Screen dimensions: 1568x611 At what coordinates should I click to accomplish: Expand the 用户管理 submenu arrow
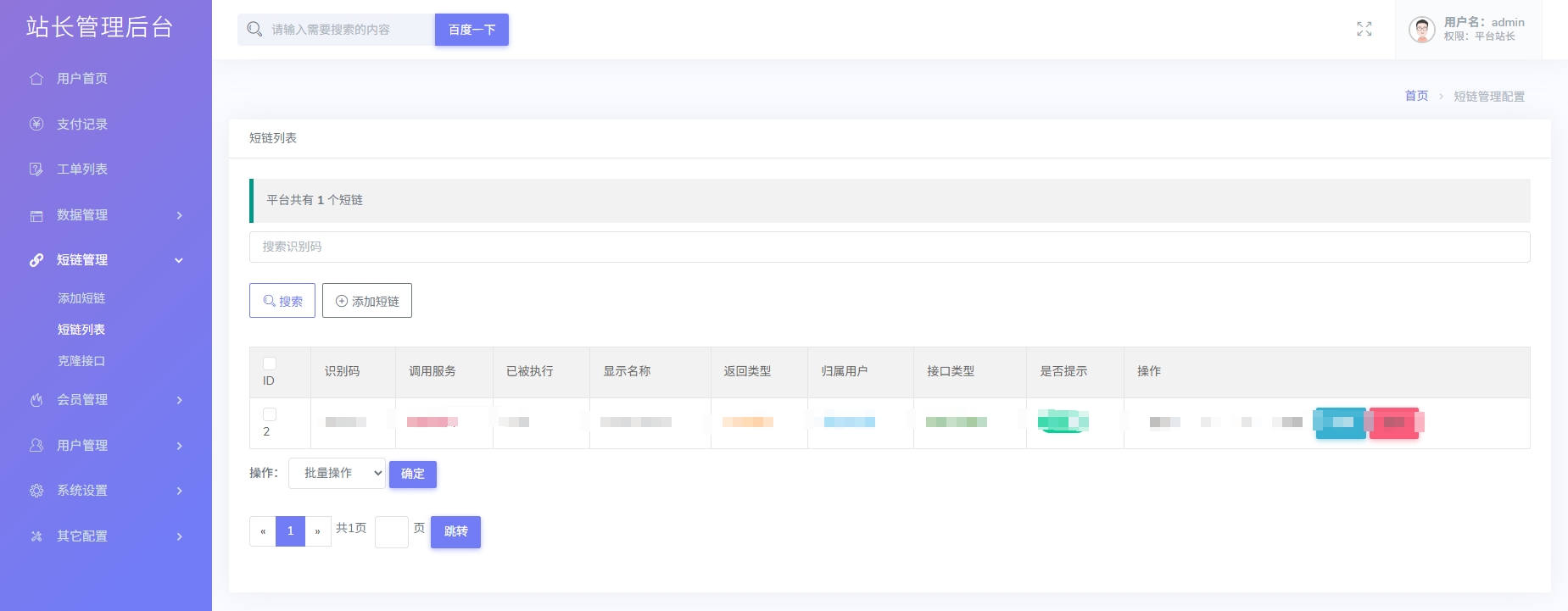tap(180, 446)
